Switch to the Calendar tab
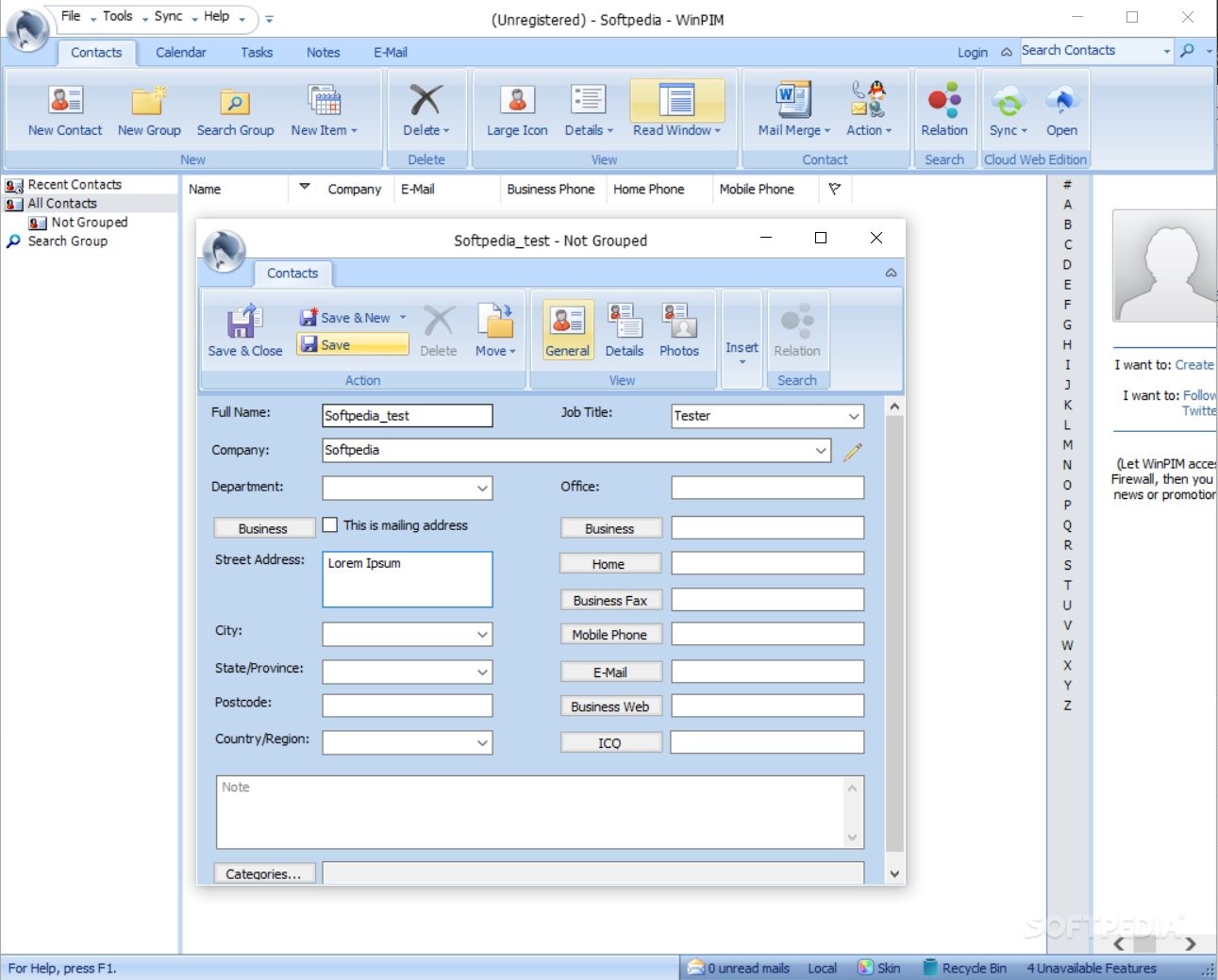This screenshot has width=1218, height=980. 180,53
